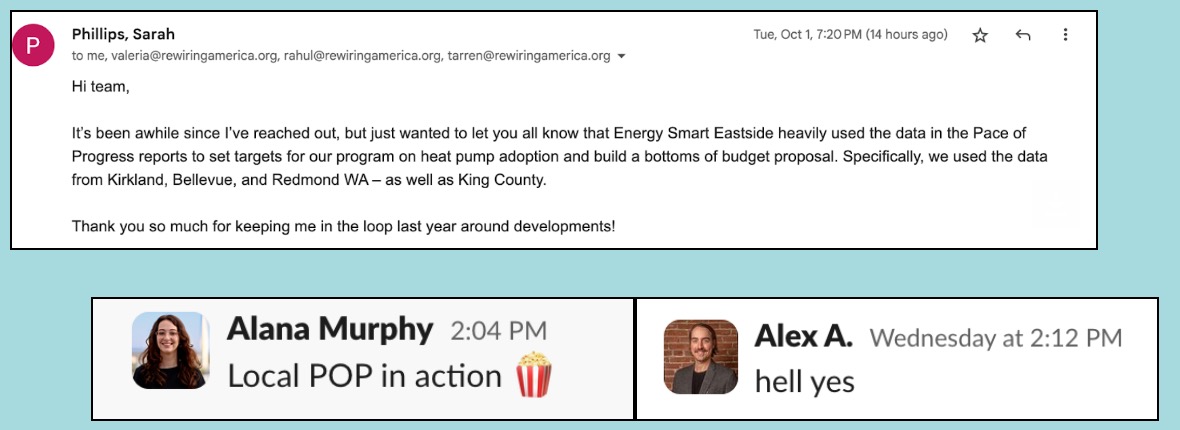Click the sender name Phillips, Sarah
The image size is (1180, 430).
point(123,35)
